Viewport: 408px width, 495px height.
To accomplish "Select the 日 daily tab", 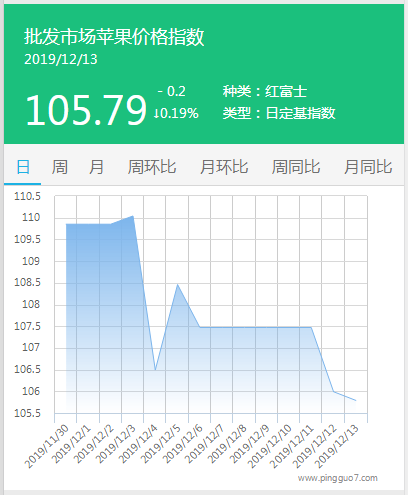I will pyautogui.click(x=23, y=167).
